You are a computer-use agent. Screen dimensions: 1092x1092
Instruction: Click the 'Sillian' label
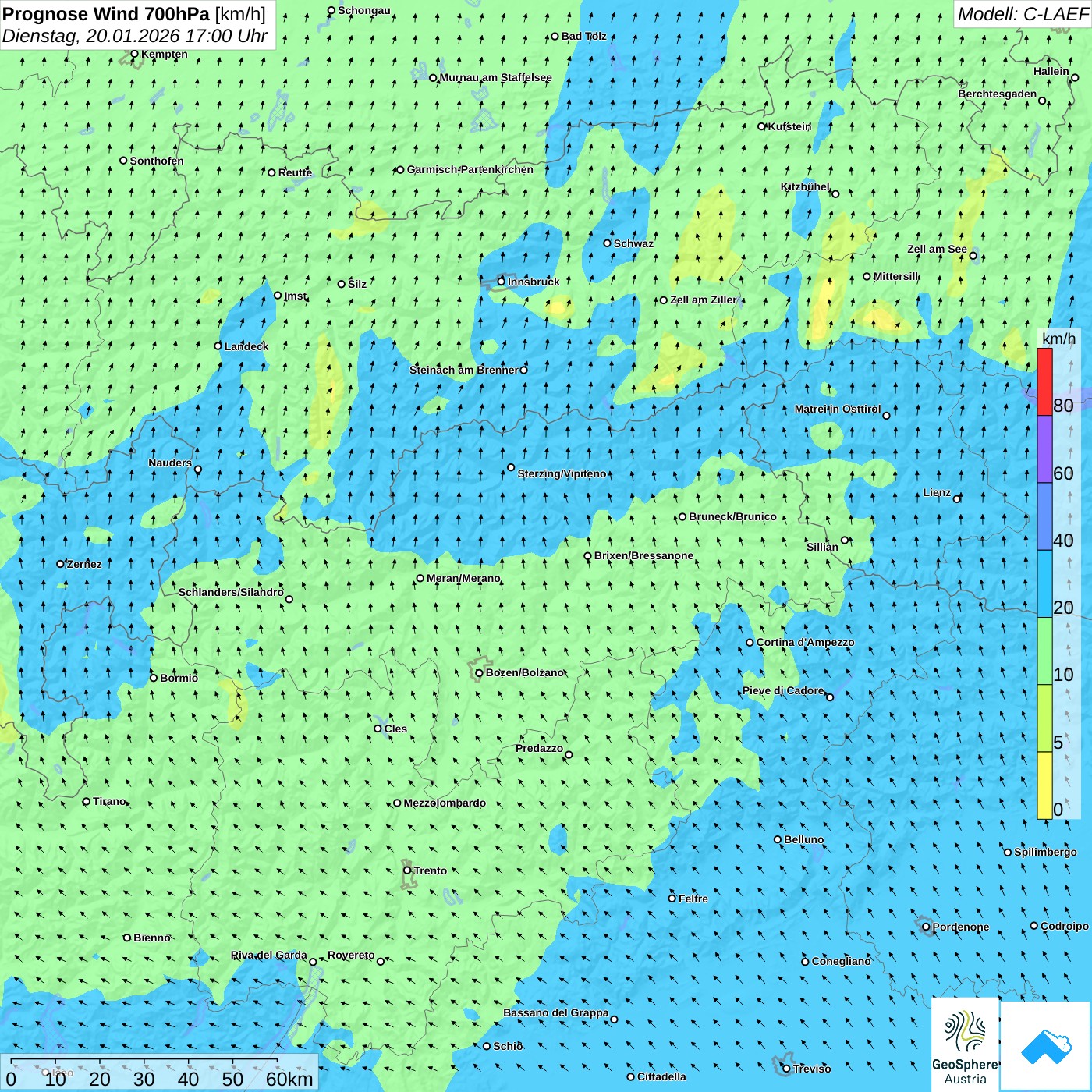click(x=822, y=546)
